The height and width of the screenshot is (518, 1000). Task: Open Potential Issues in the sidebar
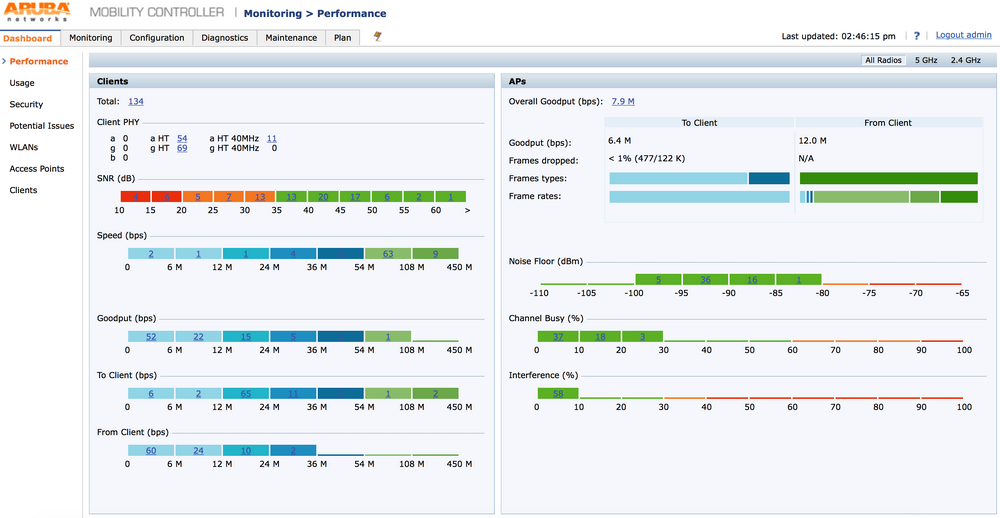pos(41,126)
